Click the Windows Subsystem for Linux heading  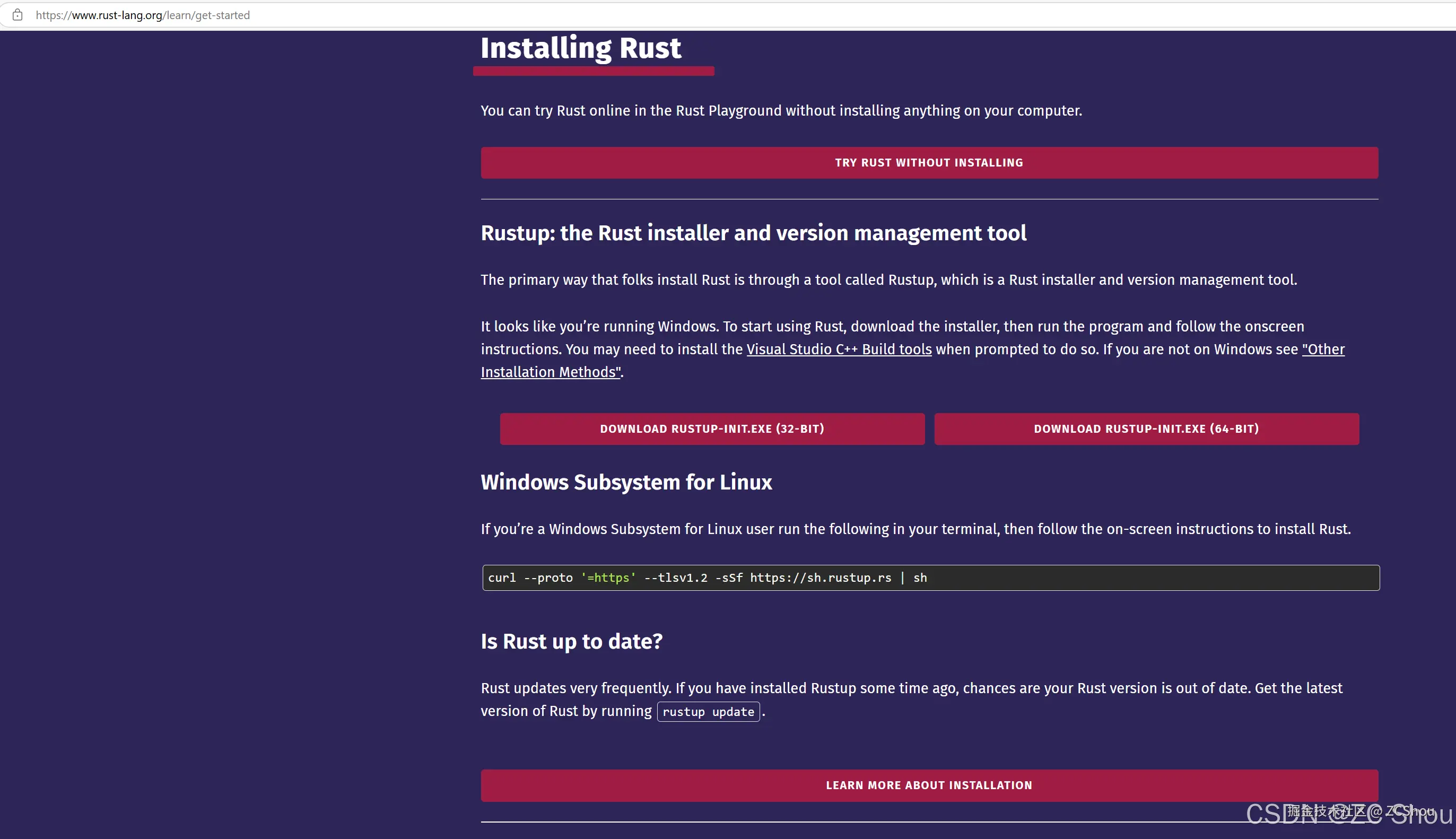(x=626, y=482)
